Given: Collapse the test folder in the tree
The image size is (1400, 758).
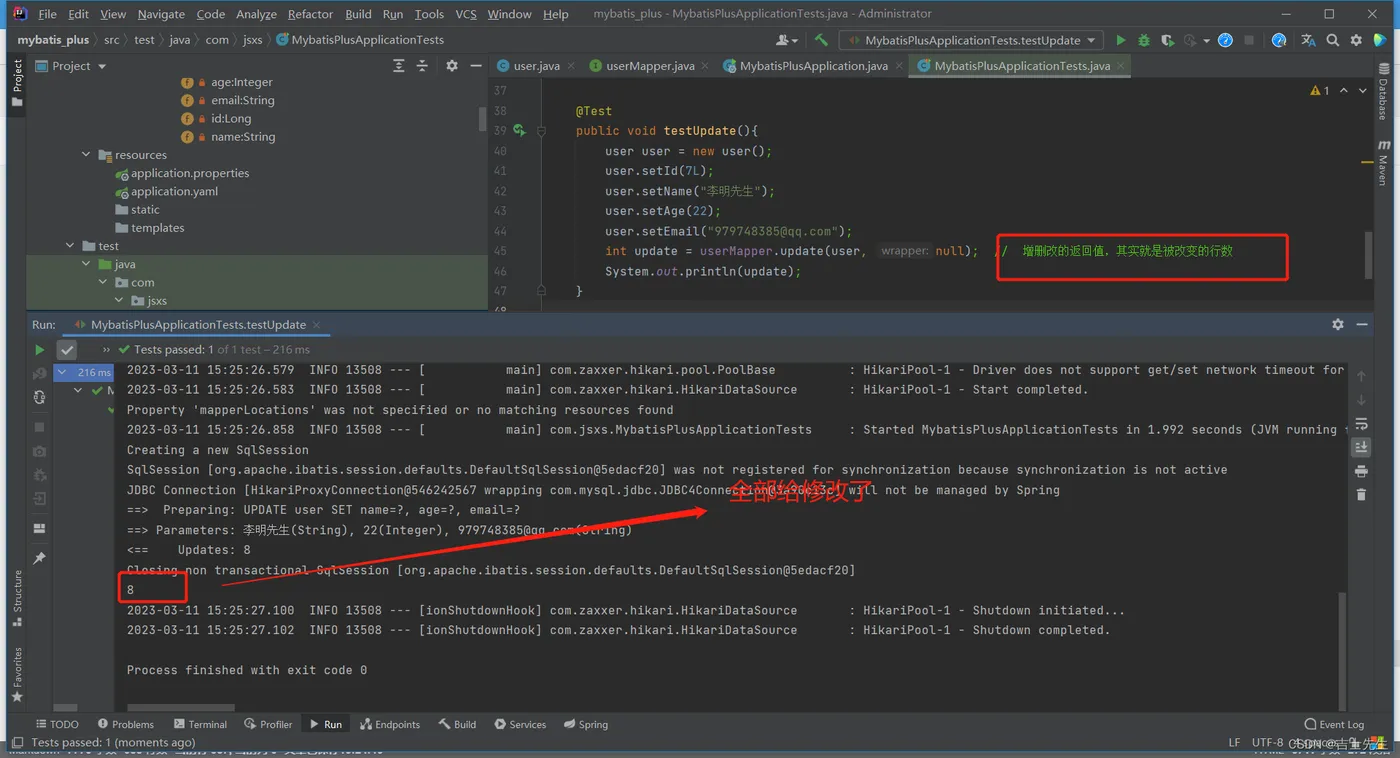Looking at the screenshot, I should tap(70, 246).
